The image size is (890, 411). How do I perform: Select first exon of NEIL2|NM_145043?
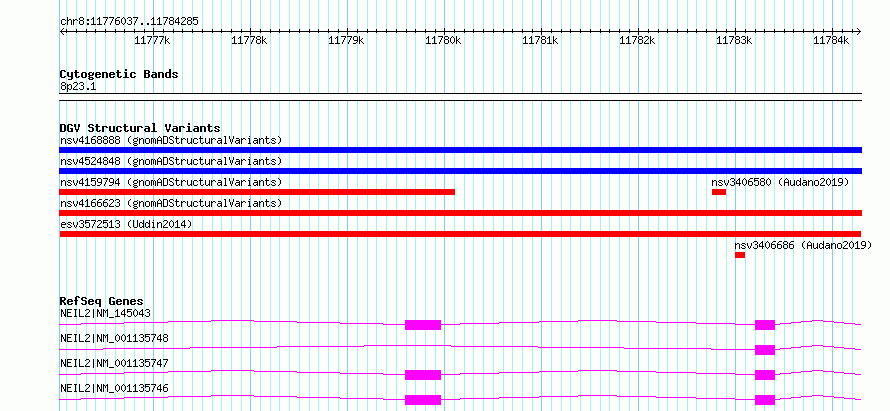[x=423, y=325]
